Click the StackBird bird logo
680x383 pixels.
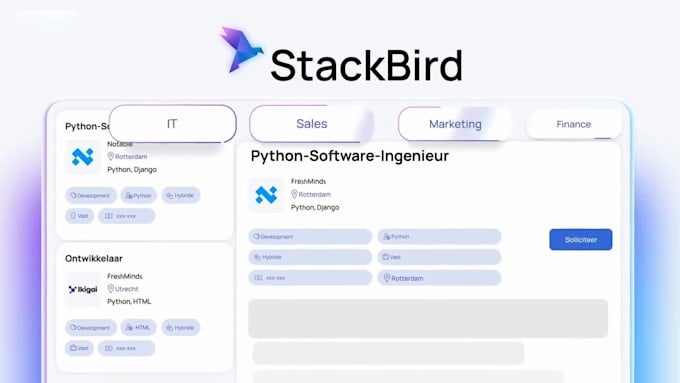(241, 49)
